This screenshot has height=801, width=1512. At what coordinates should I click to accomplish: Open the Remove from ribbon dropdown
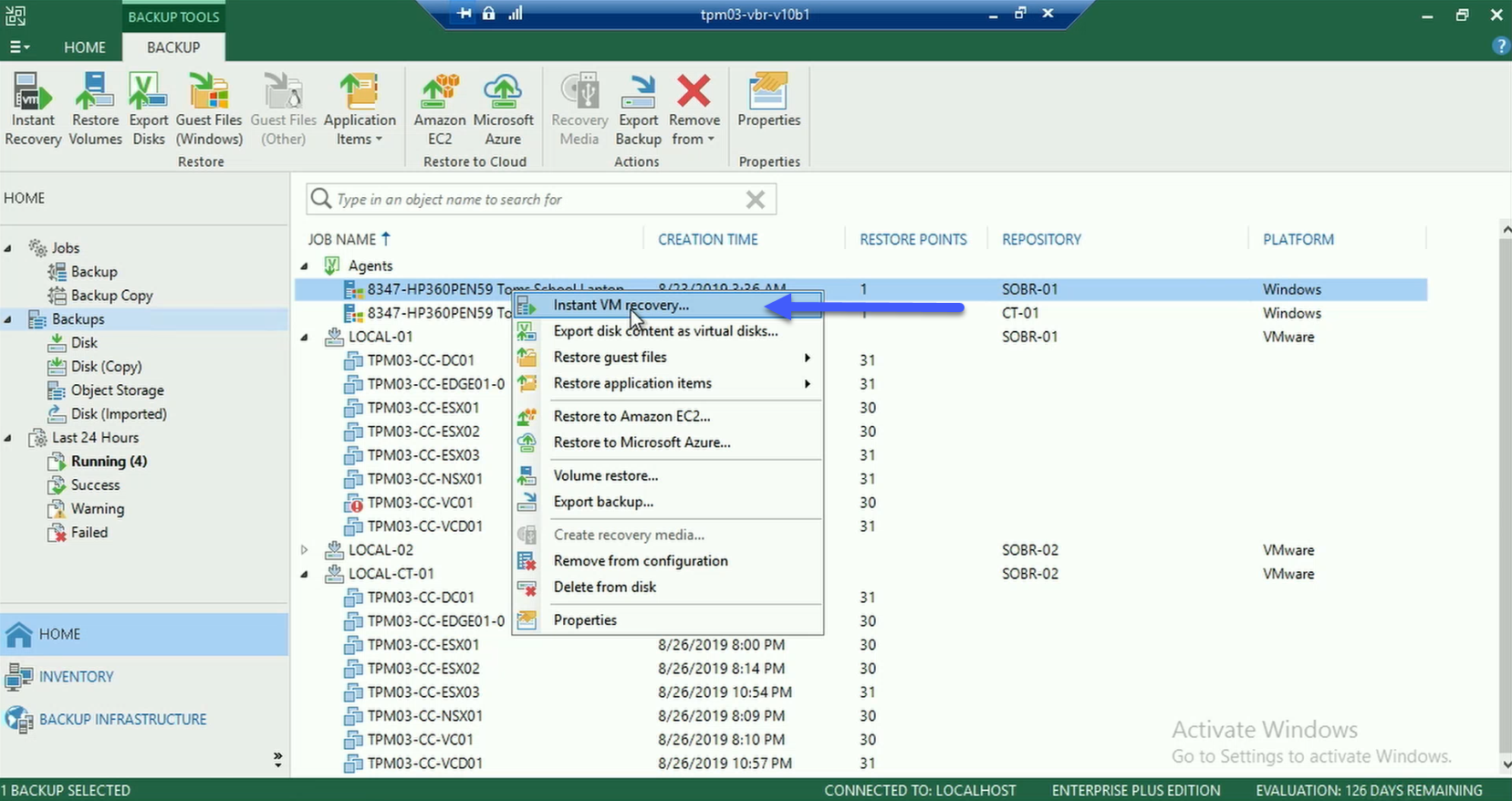tap(693, 110)
